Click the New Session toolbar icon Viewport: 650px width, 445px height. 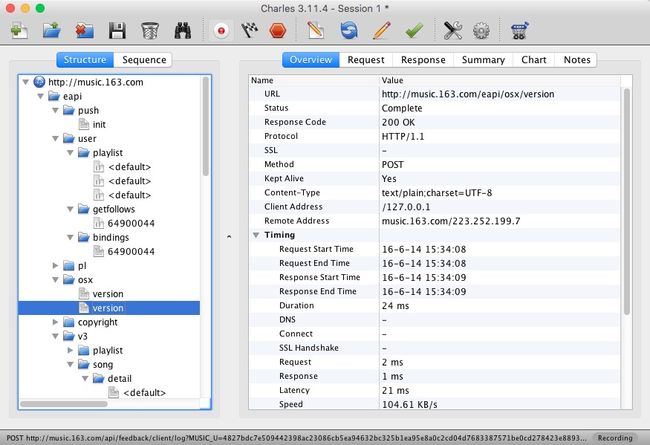(x=19, y=31)
